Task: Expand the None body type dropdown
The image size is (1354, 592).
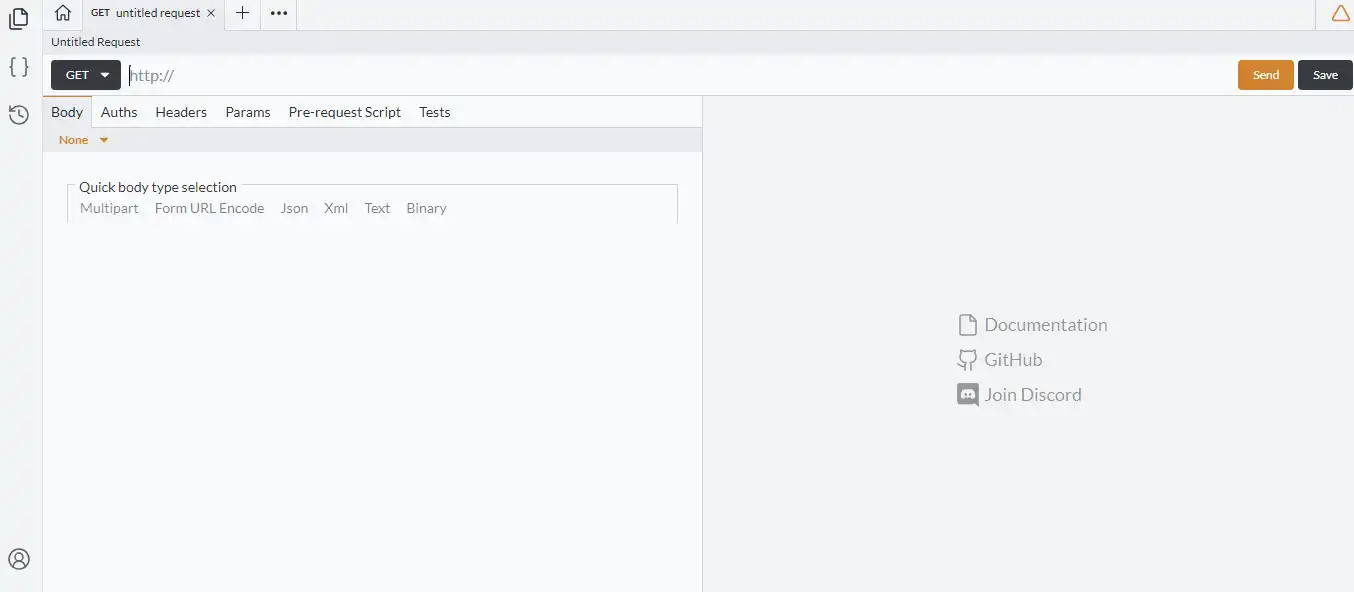Action: [x=83, y=140]
